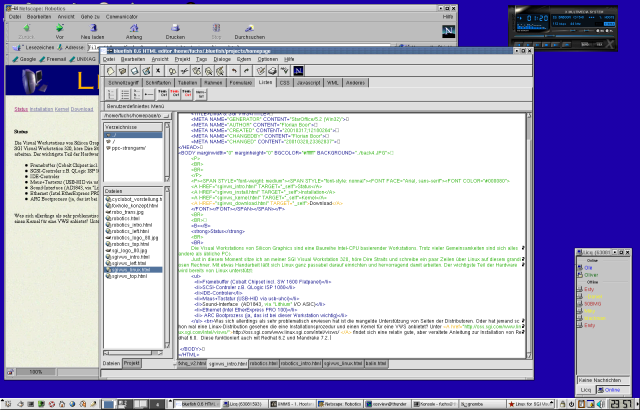
Task: Switch to the CSS toolbar tab
Action: (x=284, y=83)
